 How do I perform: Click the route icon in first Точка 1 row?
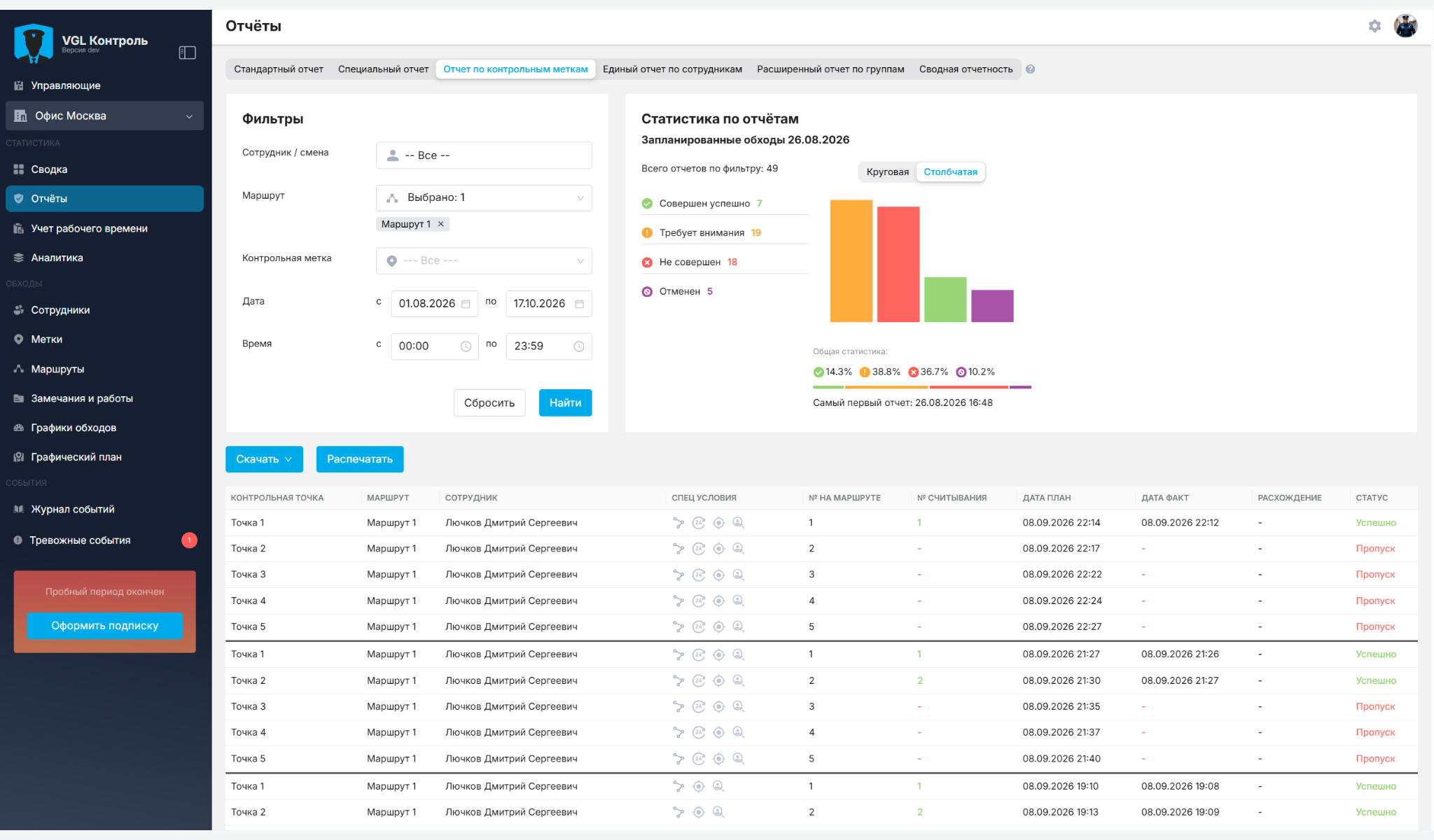[x=678, y=523]
